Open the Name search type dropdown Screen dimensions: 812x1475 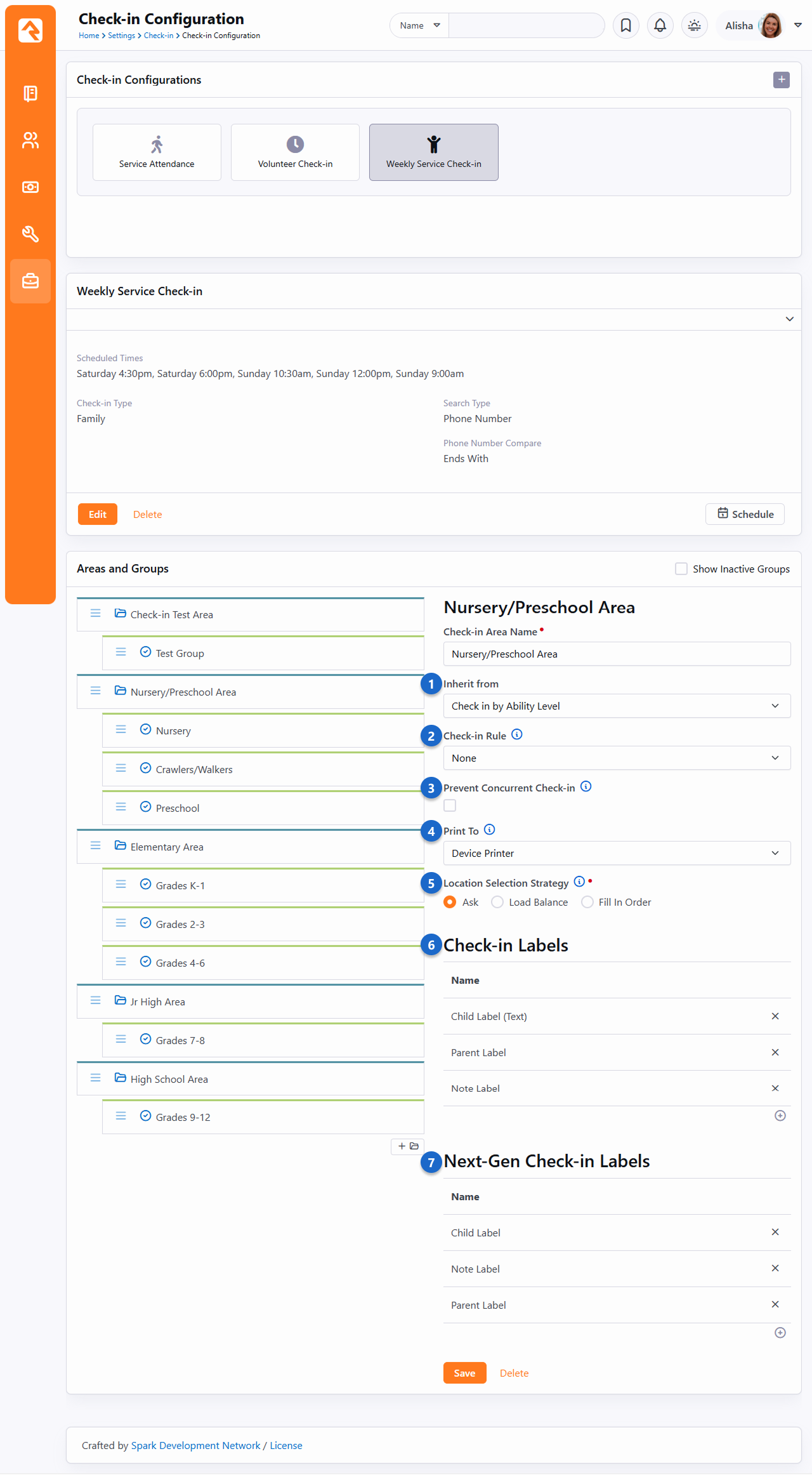pos(419,25)
